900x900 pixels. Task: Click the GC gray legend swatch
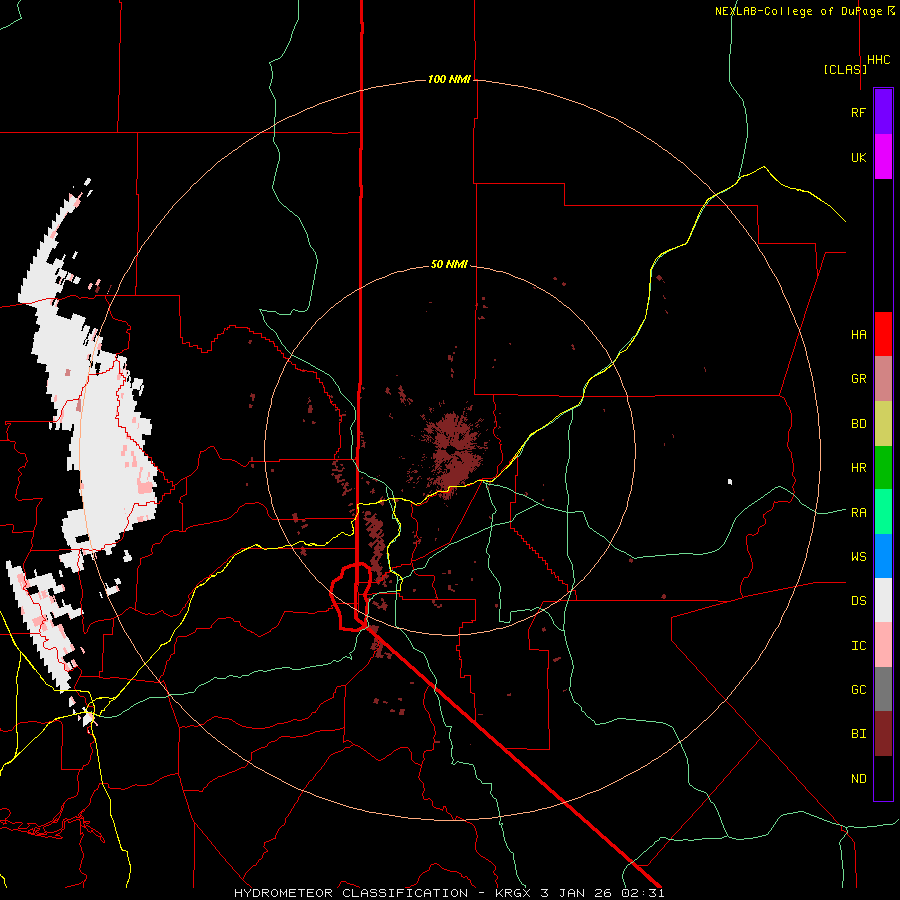(883, 689)
